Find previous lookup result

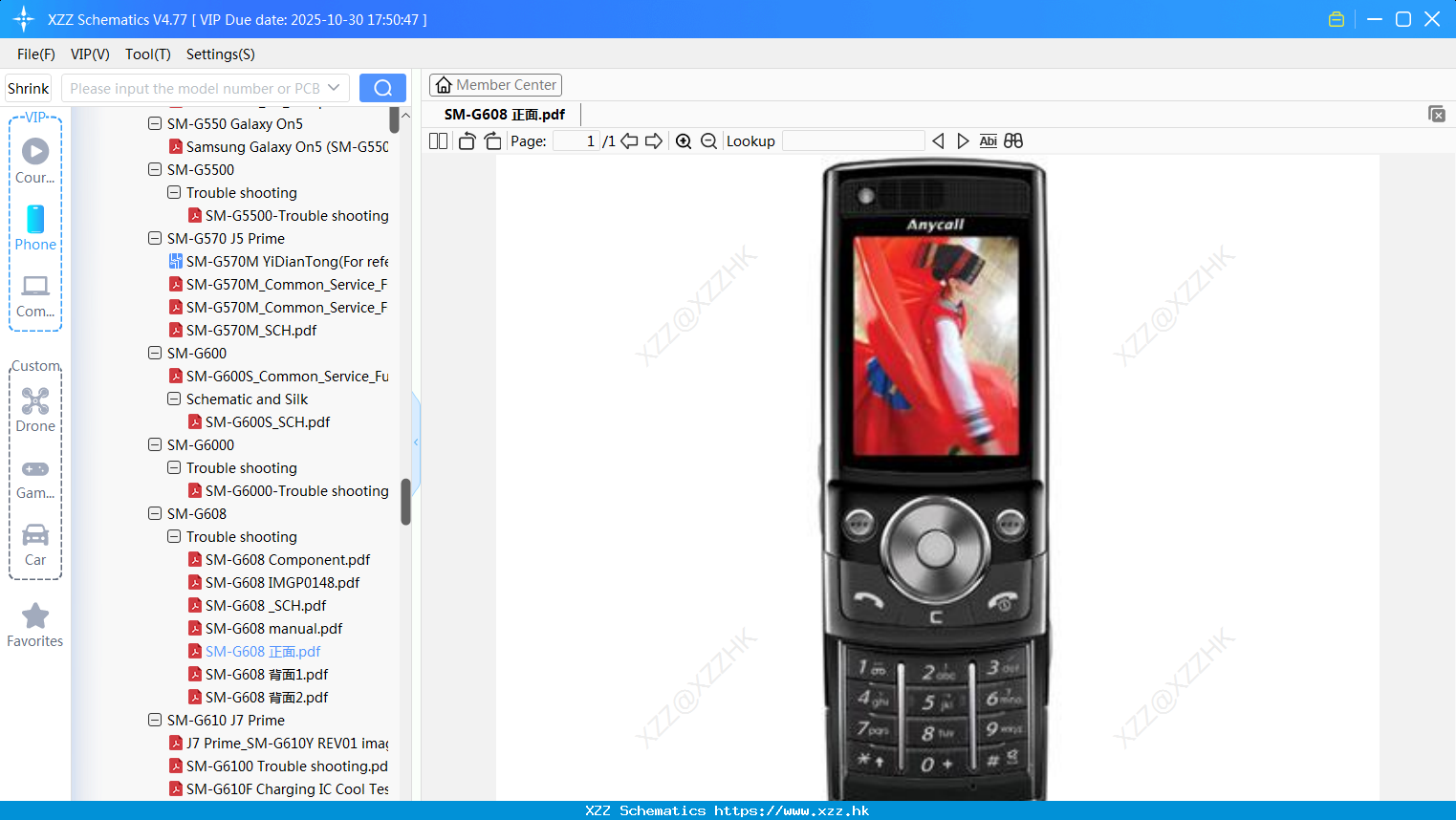click(938, 140)
